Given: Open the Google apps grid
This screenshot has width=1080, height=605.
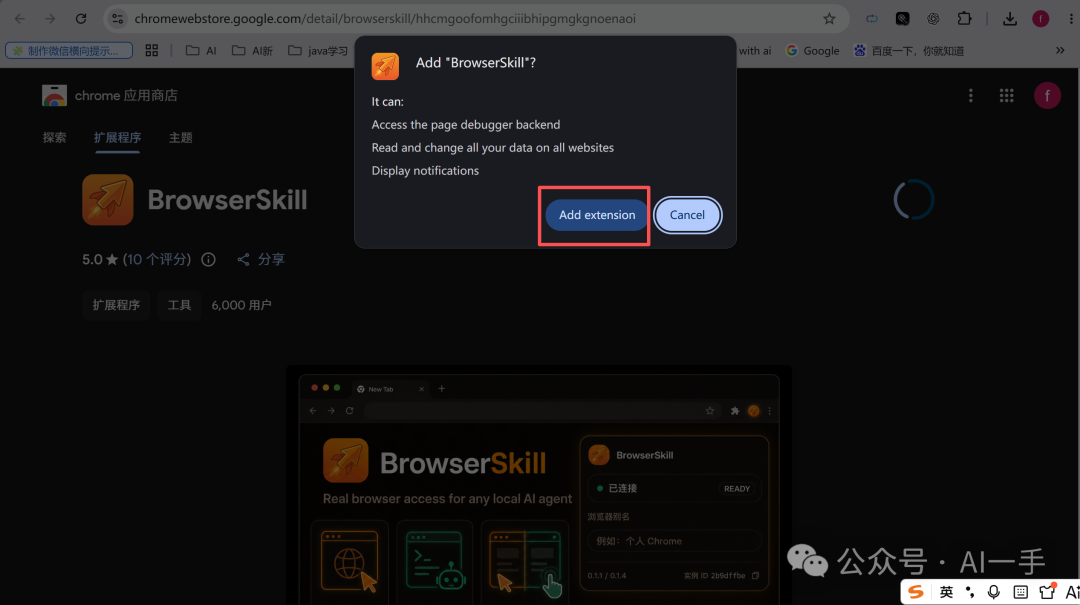Looking at the screenshot, I should click(x=1006, y=96).
